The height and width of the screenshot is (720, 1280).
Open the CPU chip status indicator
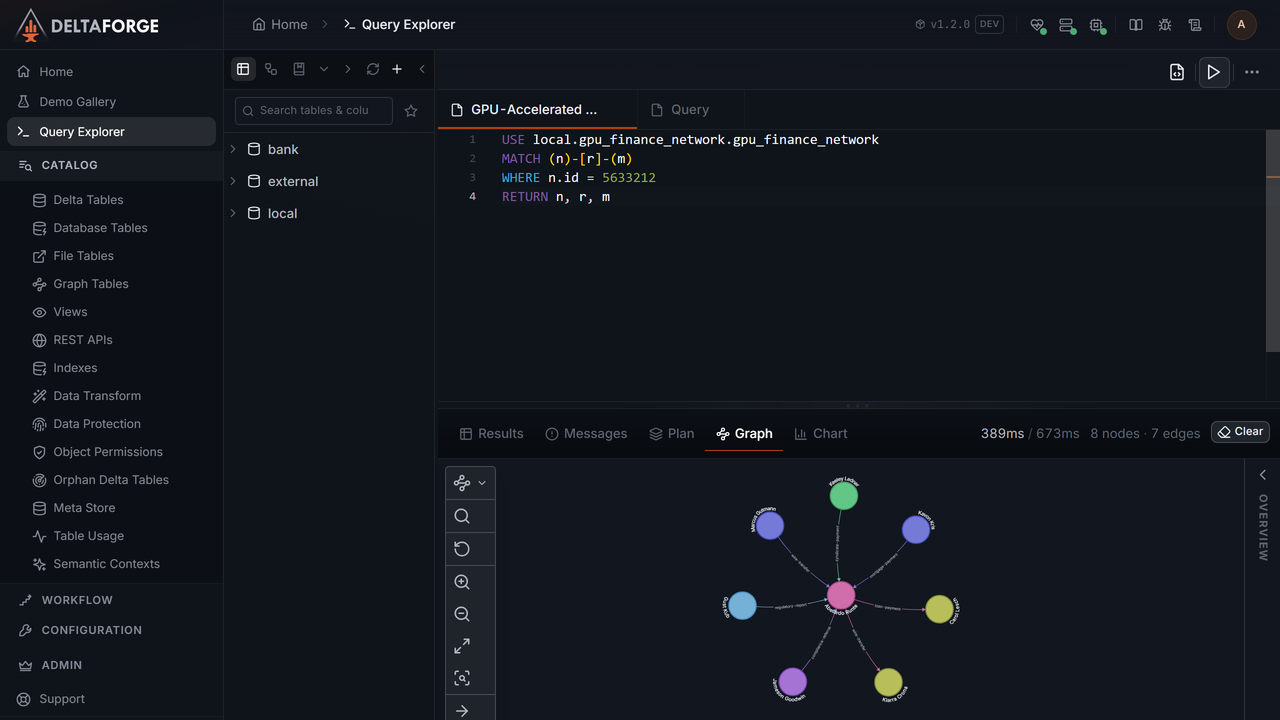(x=1097, y=25)
